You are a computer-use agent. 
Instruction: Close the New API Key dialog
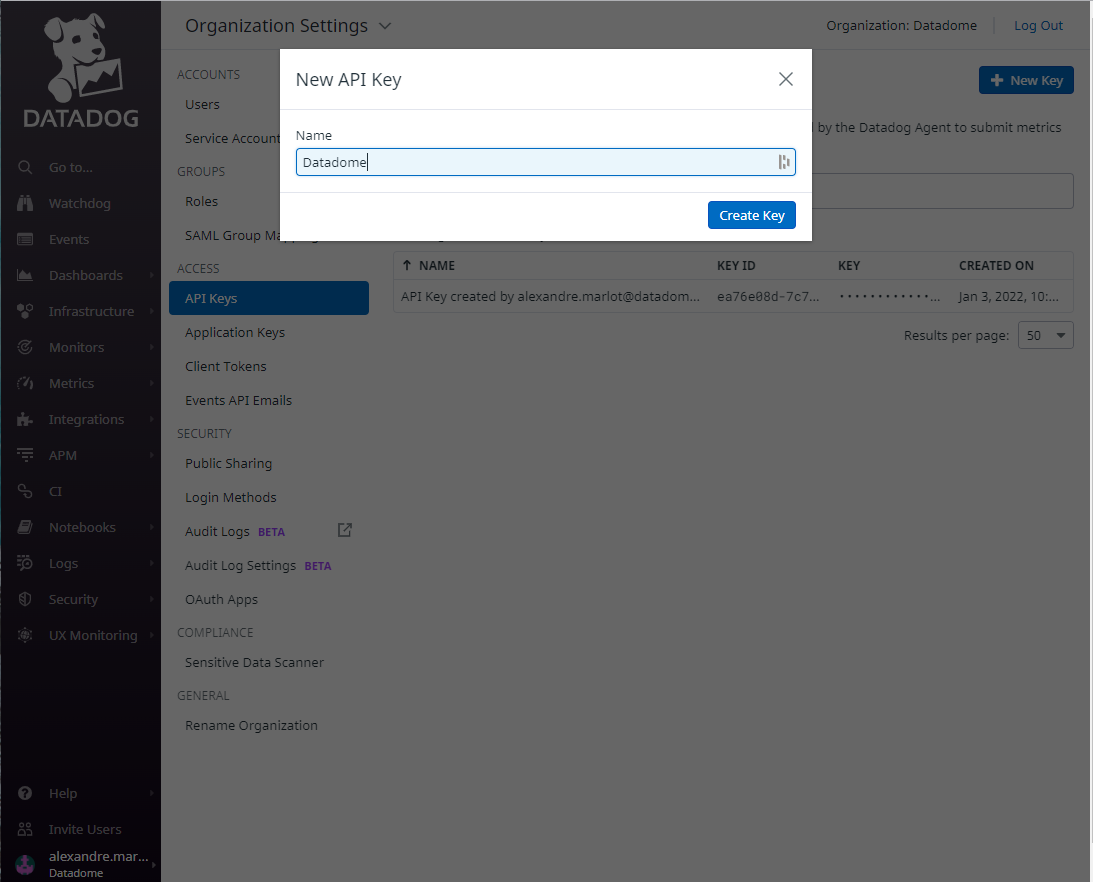coord(786,79)
